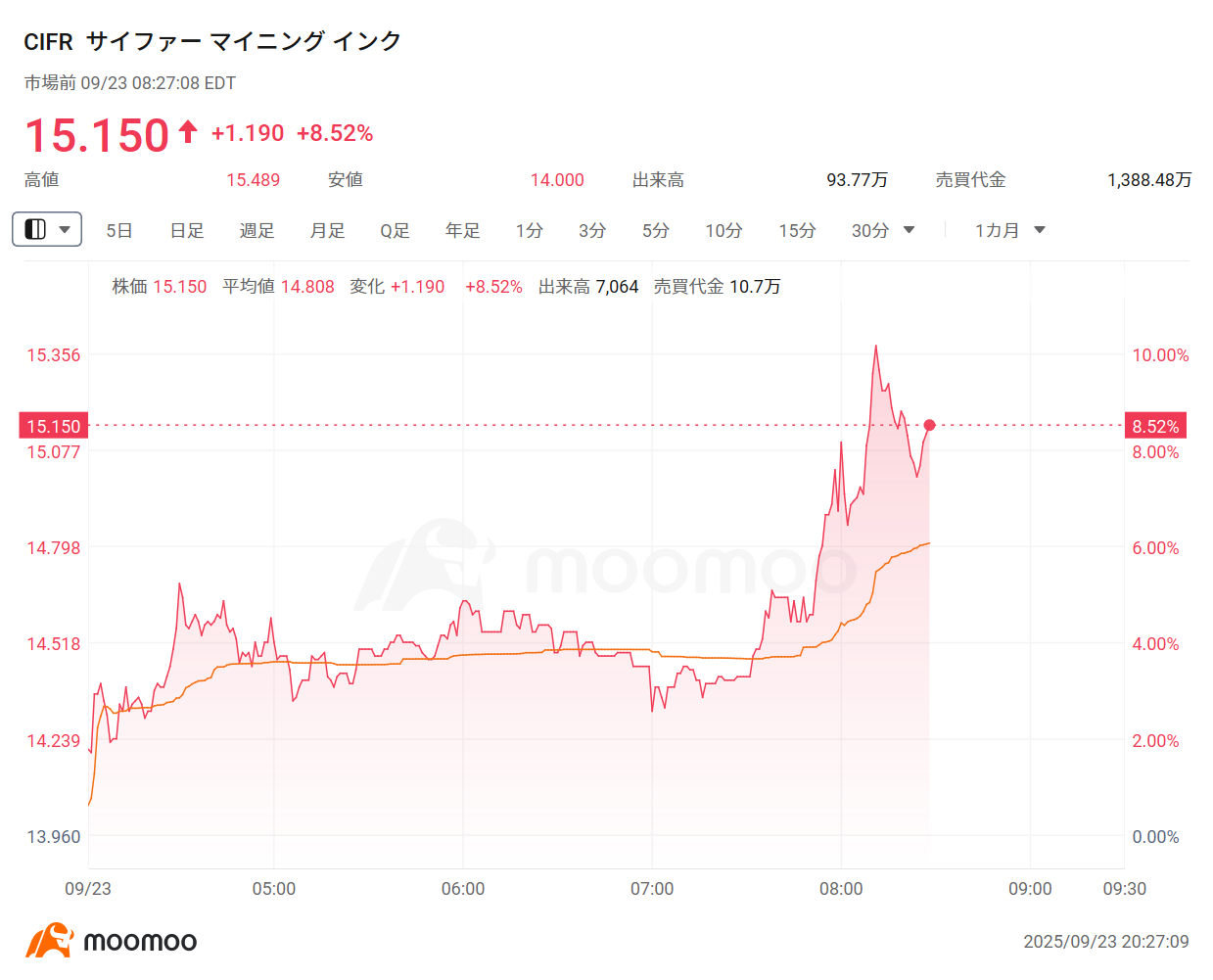1213x980 pixels.
Task: Switch to the 5分 interval
Action: tap(655, 230)
